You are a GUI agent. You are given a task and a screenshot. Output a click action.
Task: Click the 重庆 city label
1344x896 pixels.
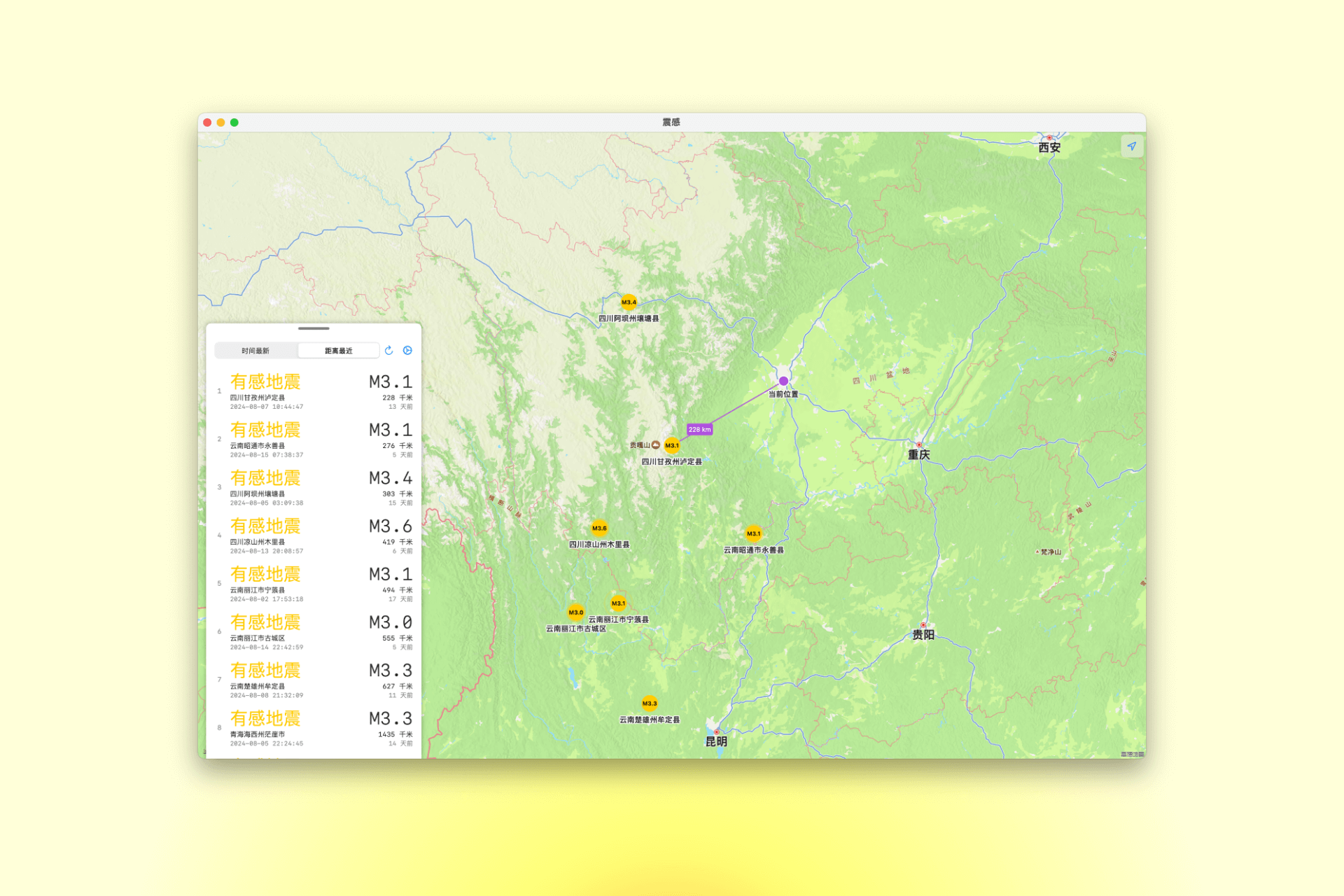click(x=918, y=455)
